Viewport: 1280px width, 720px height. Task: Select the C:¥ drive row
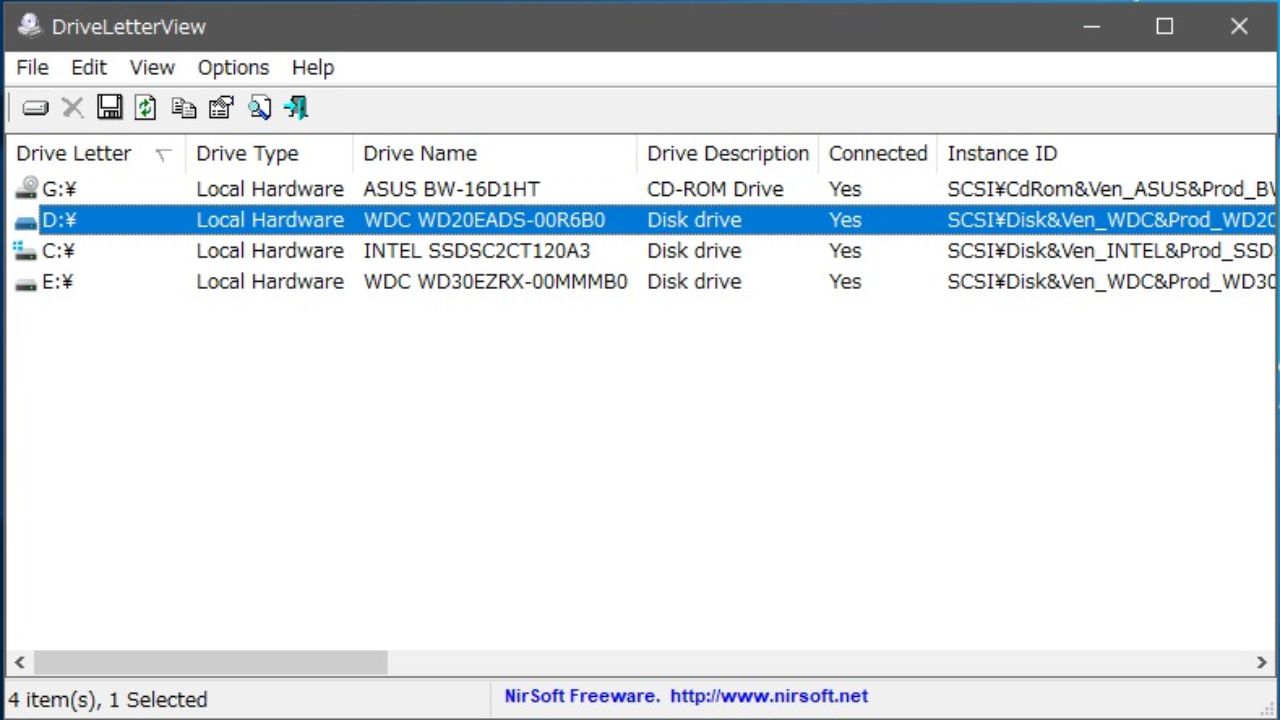coord(640,251)
